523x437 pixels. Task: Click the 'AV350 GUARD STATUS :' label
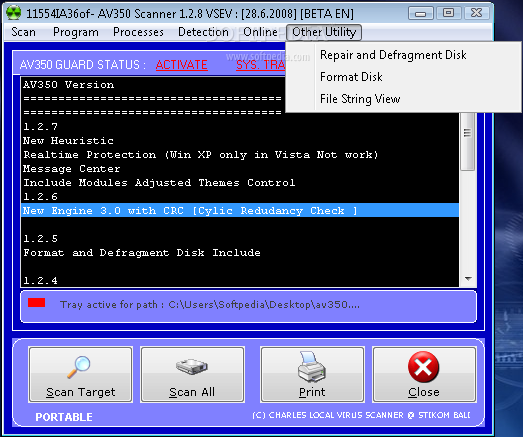(83, 65)
